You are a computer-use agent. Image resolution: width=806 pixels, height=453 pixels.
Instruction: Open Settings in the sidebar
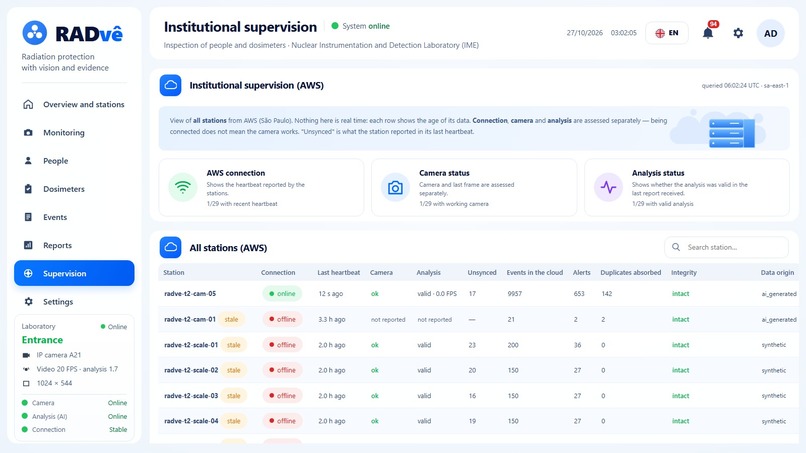pyautogui.click(x=74, y=302)
